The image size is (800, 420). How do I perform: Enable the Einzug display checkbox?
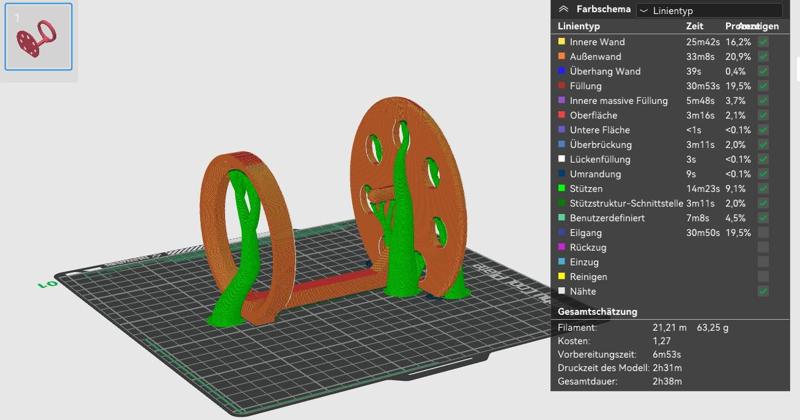coord(763,262)
